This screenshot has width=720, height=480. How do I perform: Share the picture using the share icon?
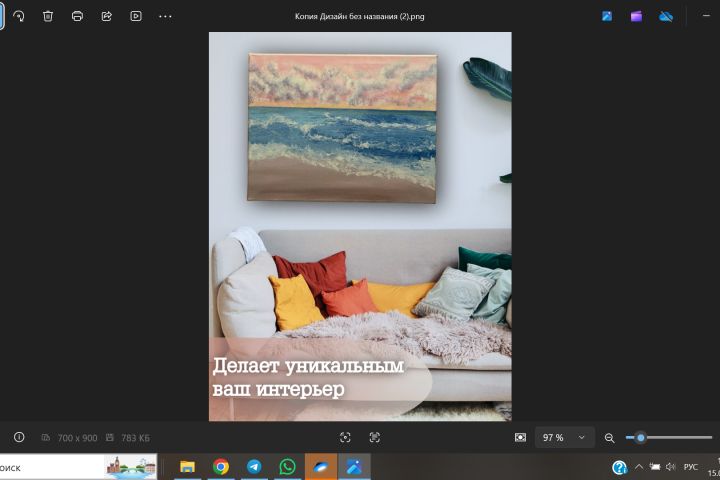coord(107,17)
